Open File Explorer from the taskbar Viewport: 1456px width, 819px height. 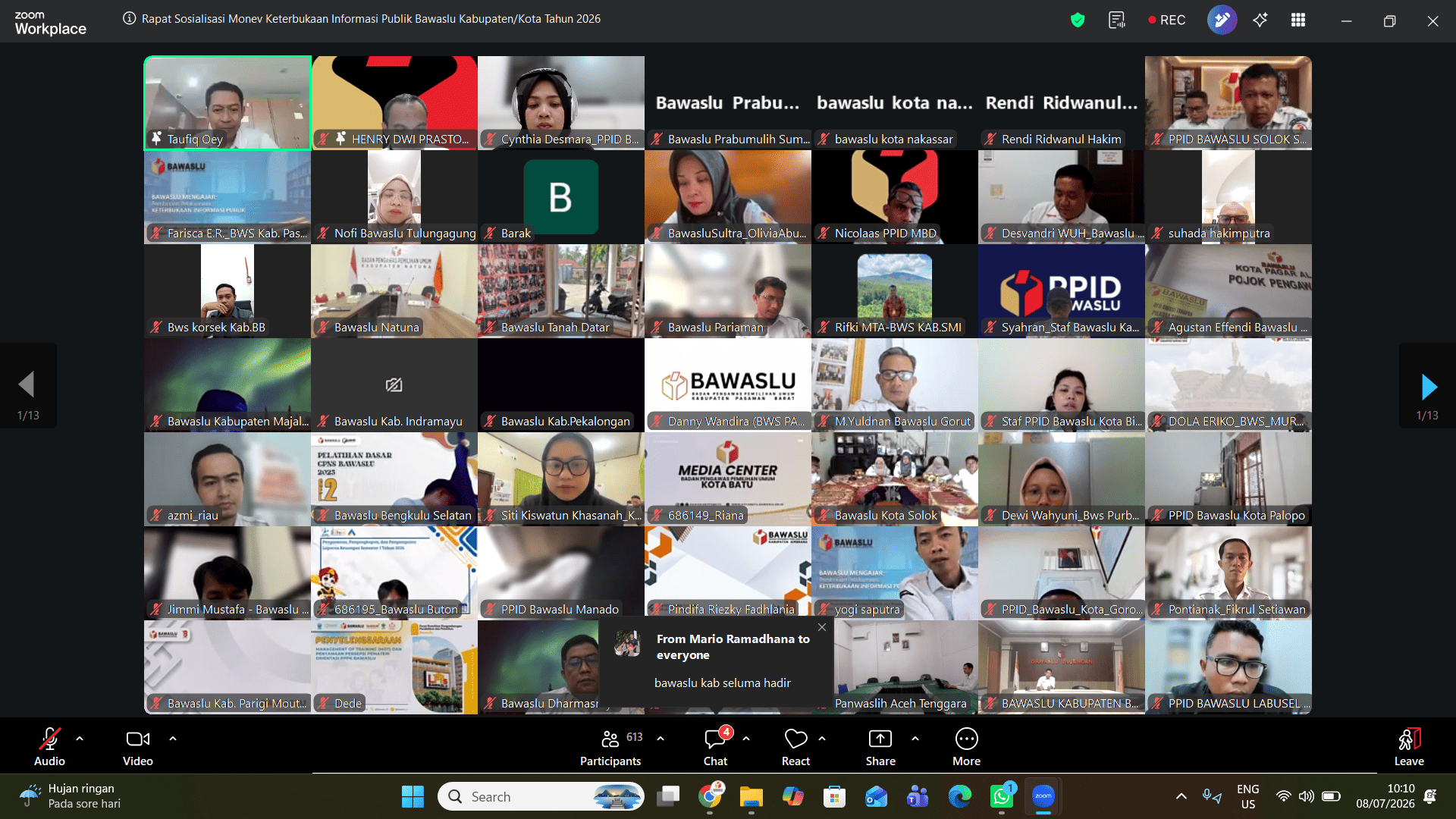[x=752, y=797]
